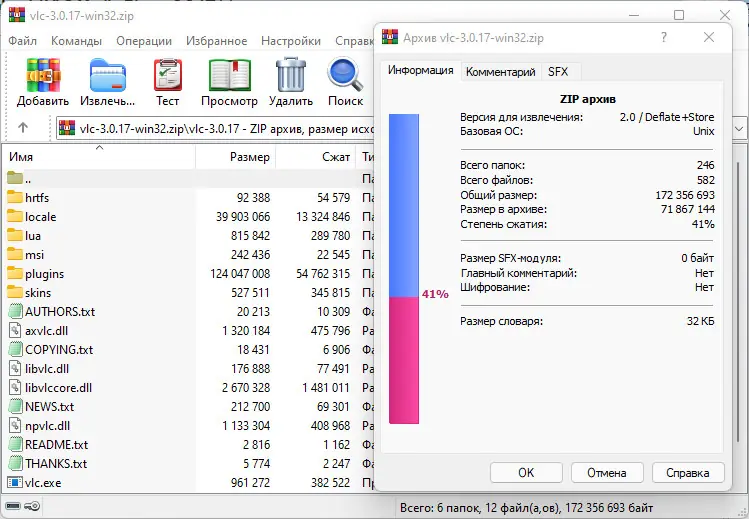
Task: Click the NEWS.txt file icon
Action: pyautogui.click(x=15, y=406)
